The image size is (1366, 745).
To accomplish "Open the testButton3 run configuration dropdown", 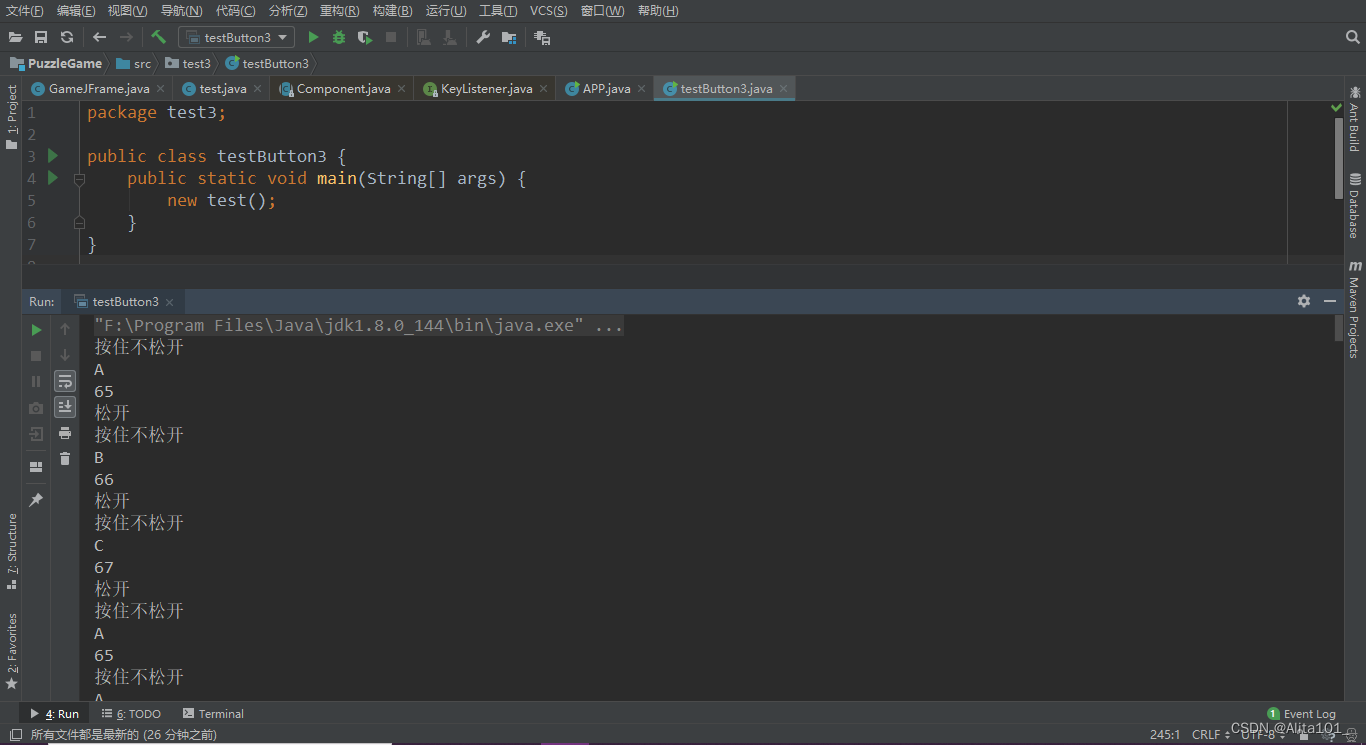I will [x=237, y=37].
